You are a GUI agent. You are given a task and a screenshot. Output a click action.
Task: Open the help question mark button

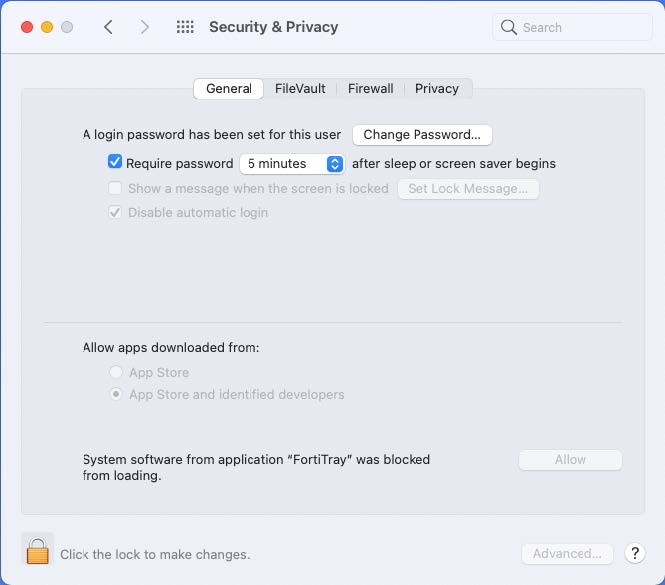pyautogui.click(x=634, y=553)
